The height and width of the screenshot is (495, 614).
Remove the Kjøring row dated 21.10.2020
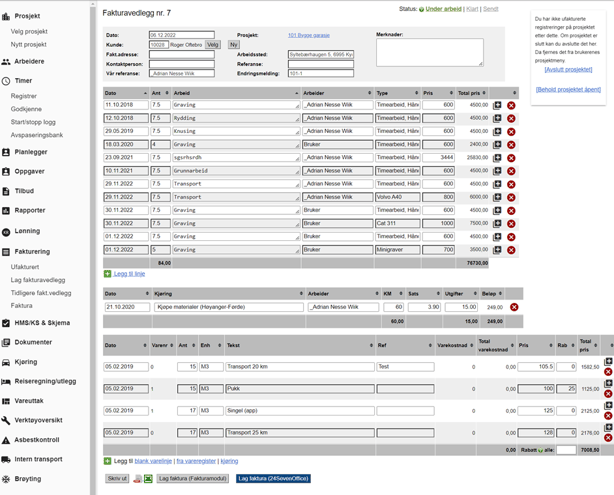(514, 307)
